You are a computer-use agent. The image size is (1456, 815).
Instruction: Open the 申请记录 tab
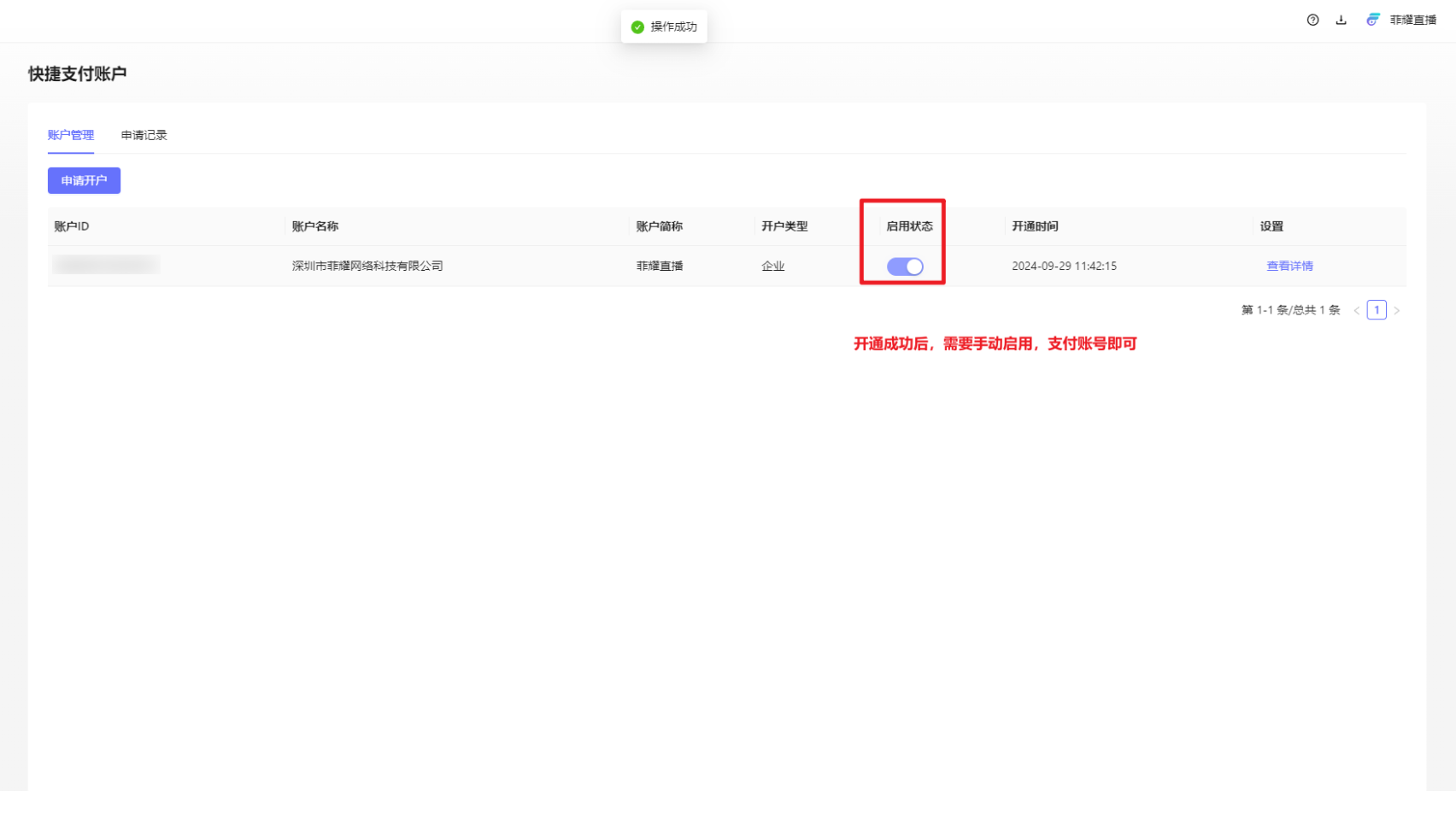[144, 135]
